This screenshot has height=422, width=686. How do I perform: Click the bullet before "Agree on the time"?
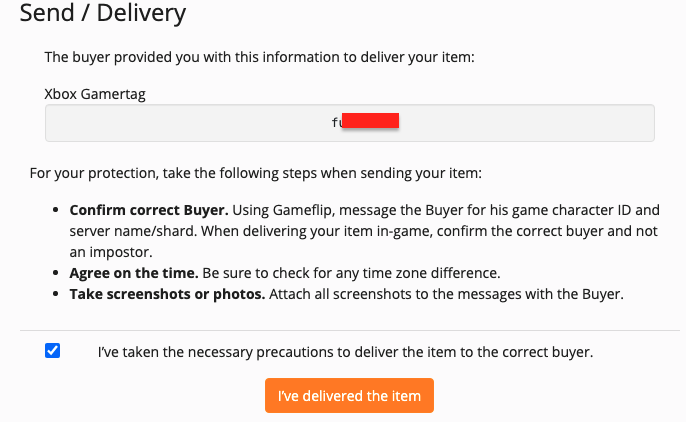(54, 273)
